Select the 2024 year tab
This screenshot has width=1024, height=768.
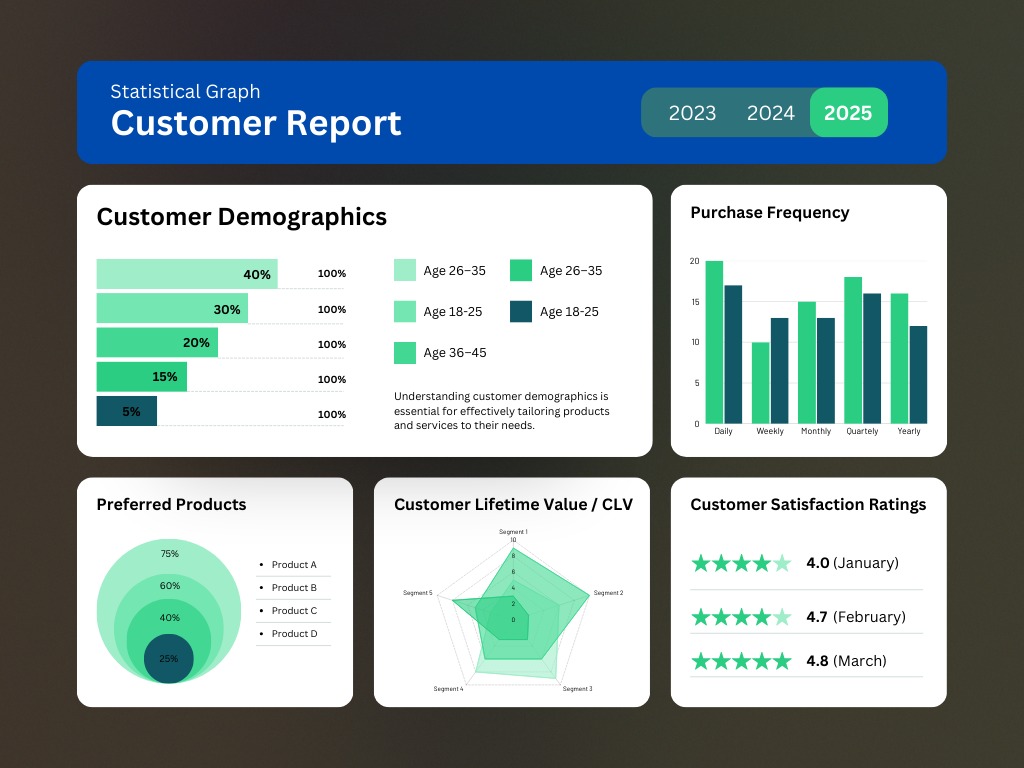[x=770, y=113]
